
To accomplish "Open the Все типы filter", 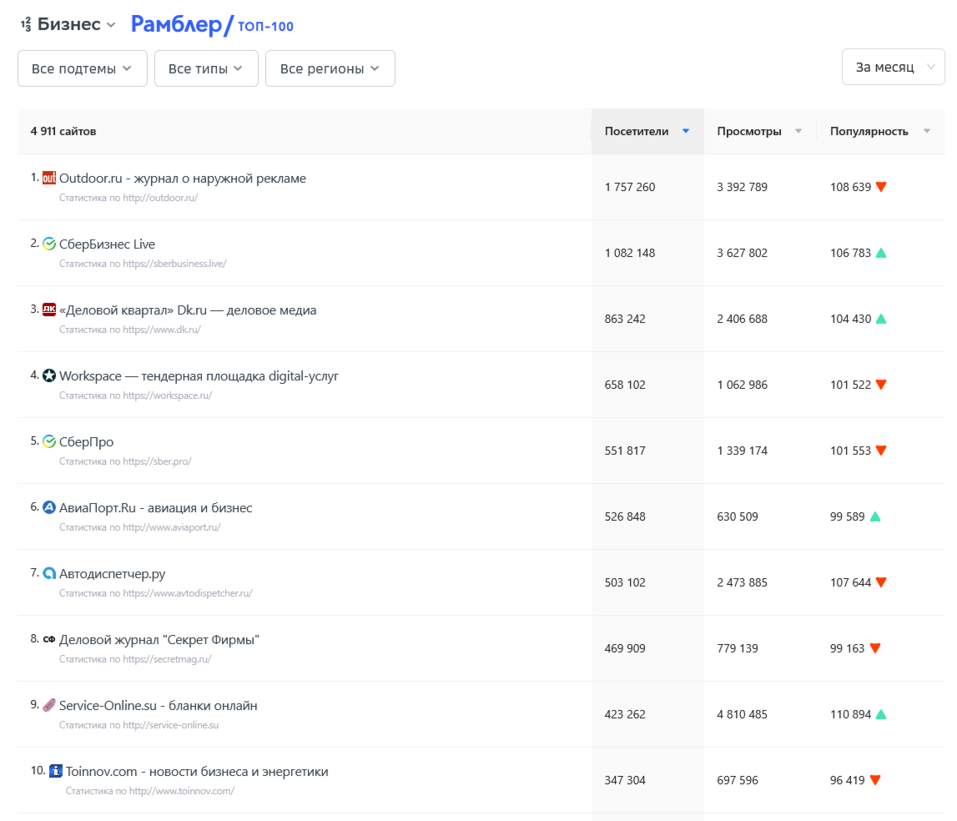I will coord(206,68).
